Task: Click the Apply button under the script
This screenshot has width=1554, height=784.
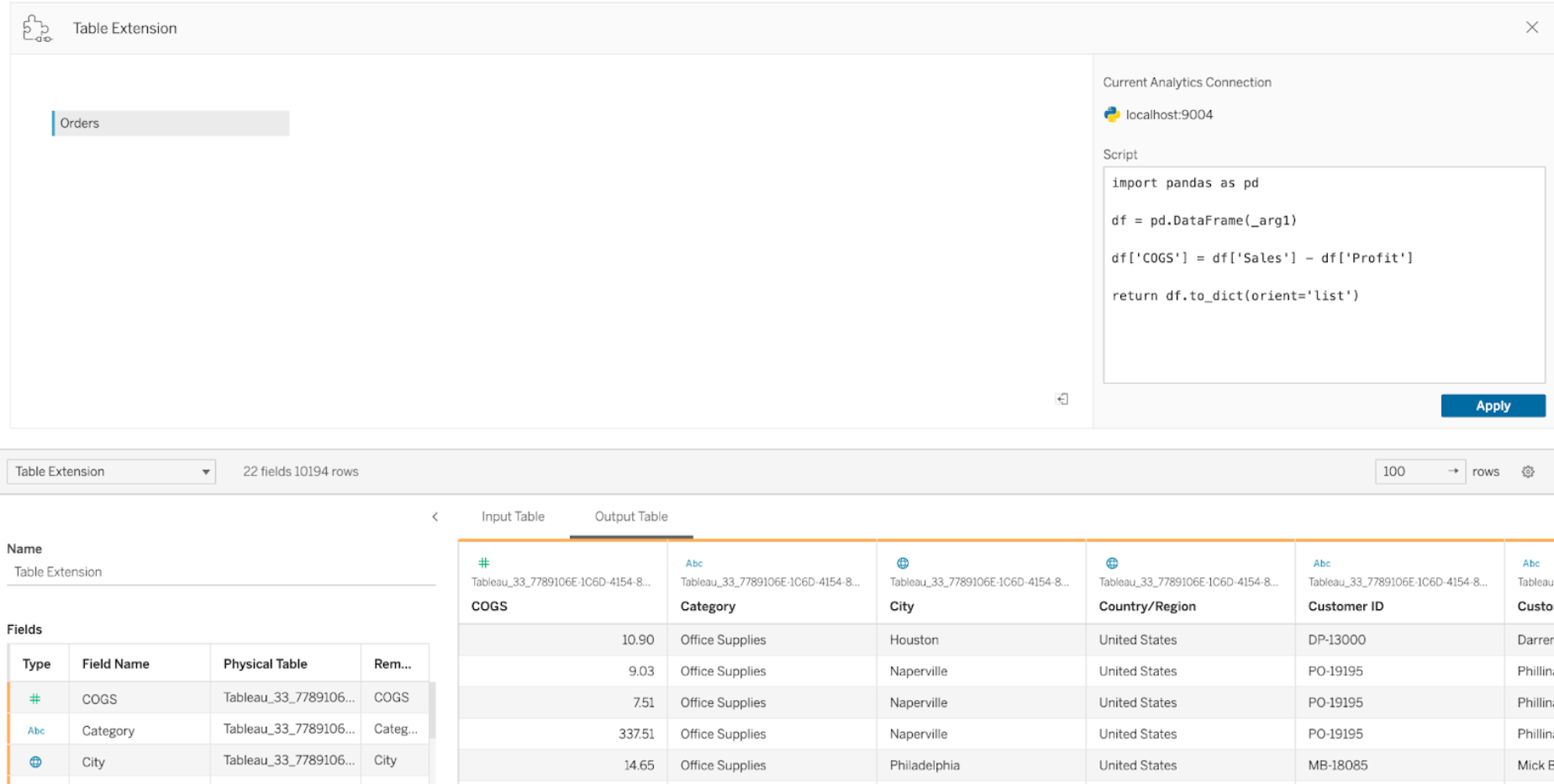Action: (1493, 405)
